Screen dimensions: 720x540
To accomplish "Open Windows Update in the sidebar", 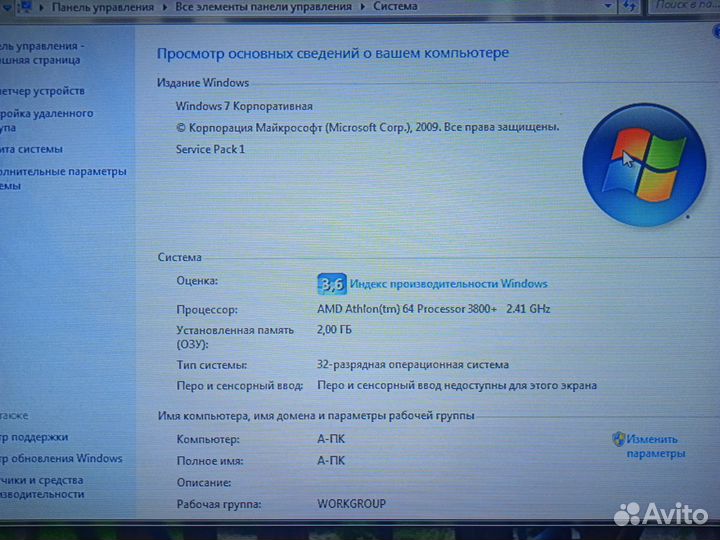I will click(61, 458).
